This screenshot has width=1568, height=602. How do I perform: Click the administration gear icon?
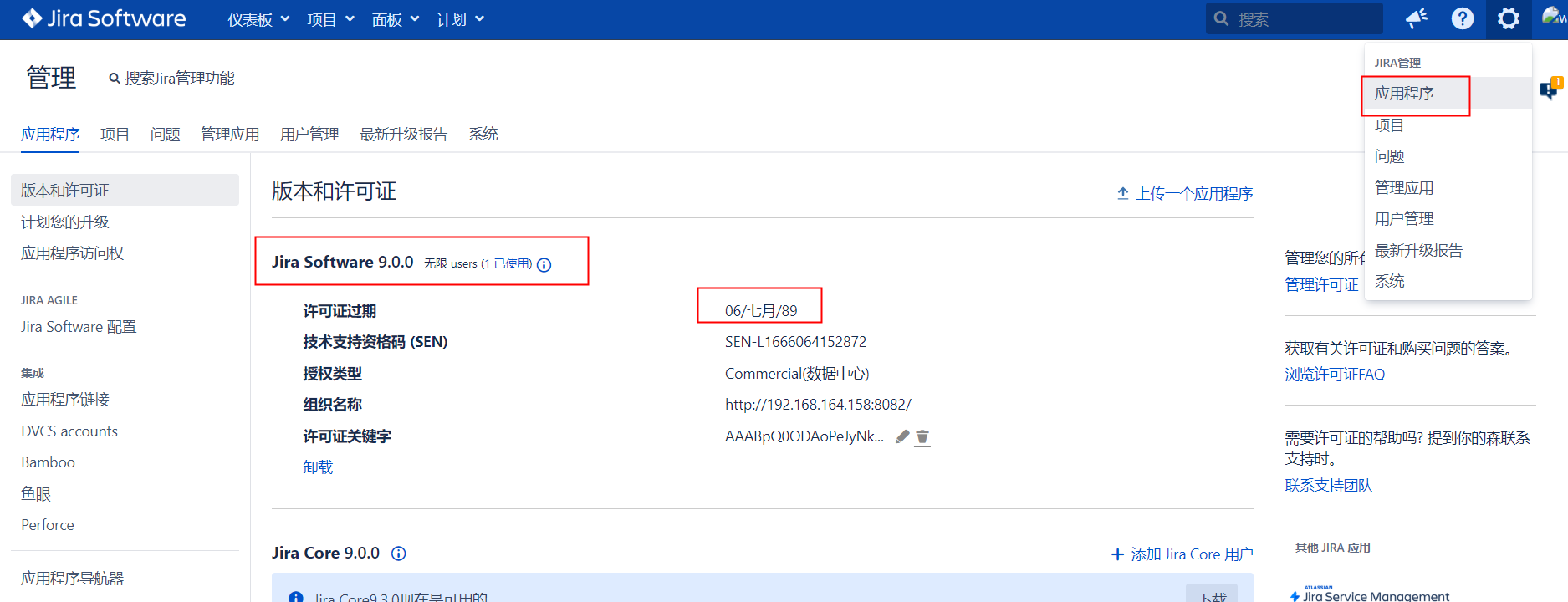(x=1508, y=18)
